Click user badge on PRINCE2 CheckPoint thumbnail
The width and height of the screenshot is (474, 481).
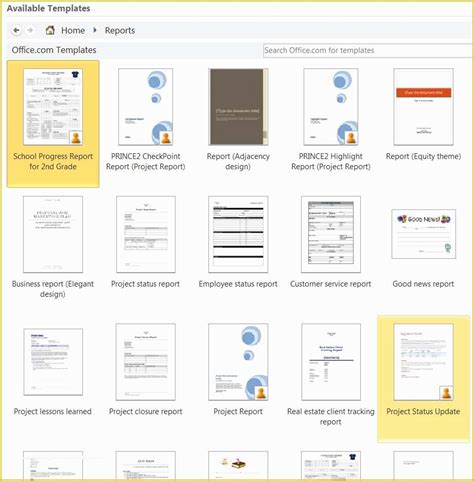click(x=166, y=138)
